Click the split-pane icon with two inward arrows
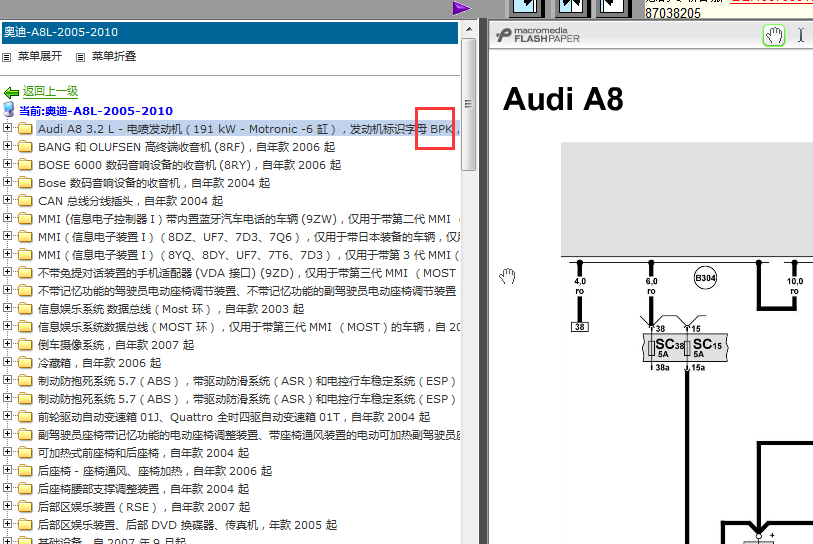 572,7
